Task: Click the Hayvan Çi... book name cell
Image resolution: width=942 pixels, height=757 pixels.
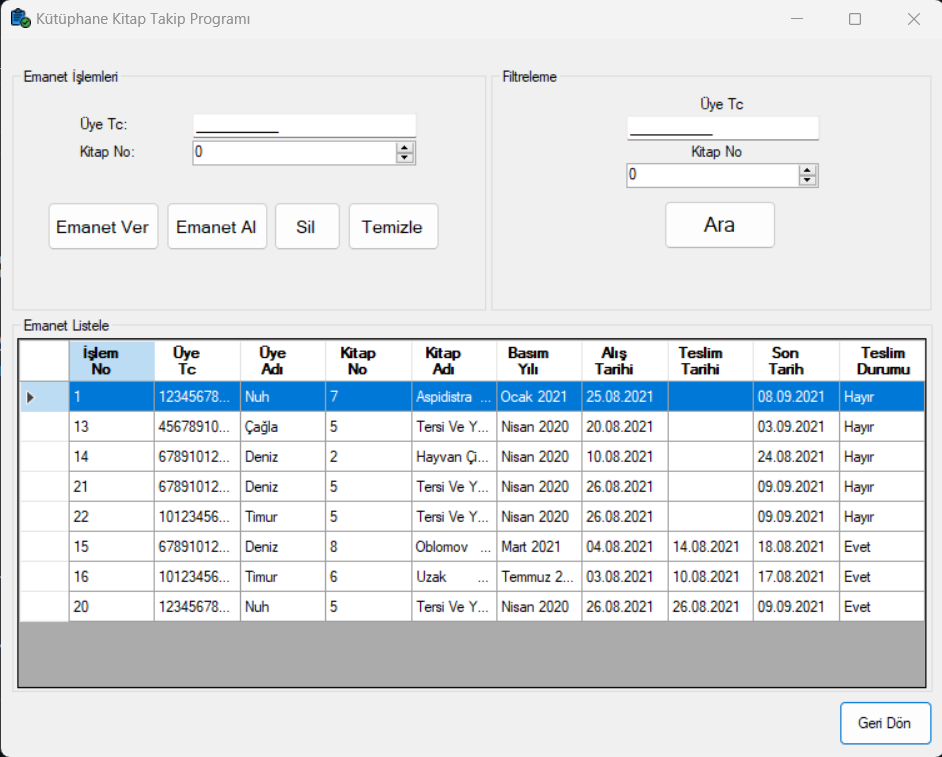Action: point(454,457)
